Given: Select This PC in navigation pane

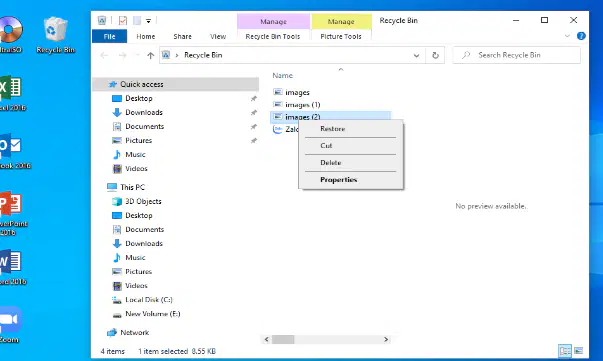Looking at the screenshot, I should (132, 187).
